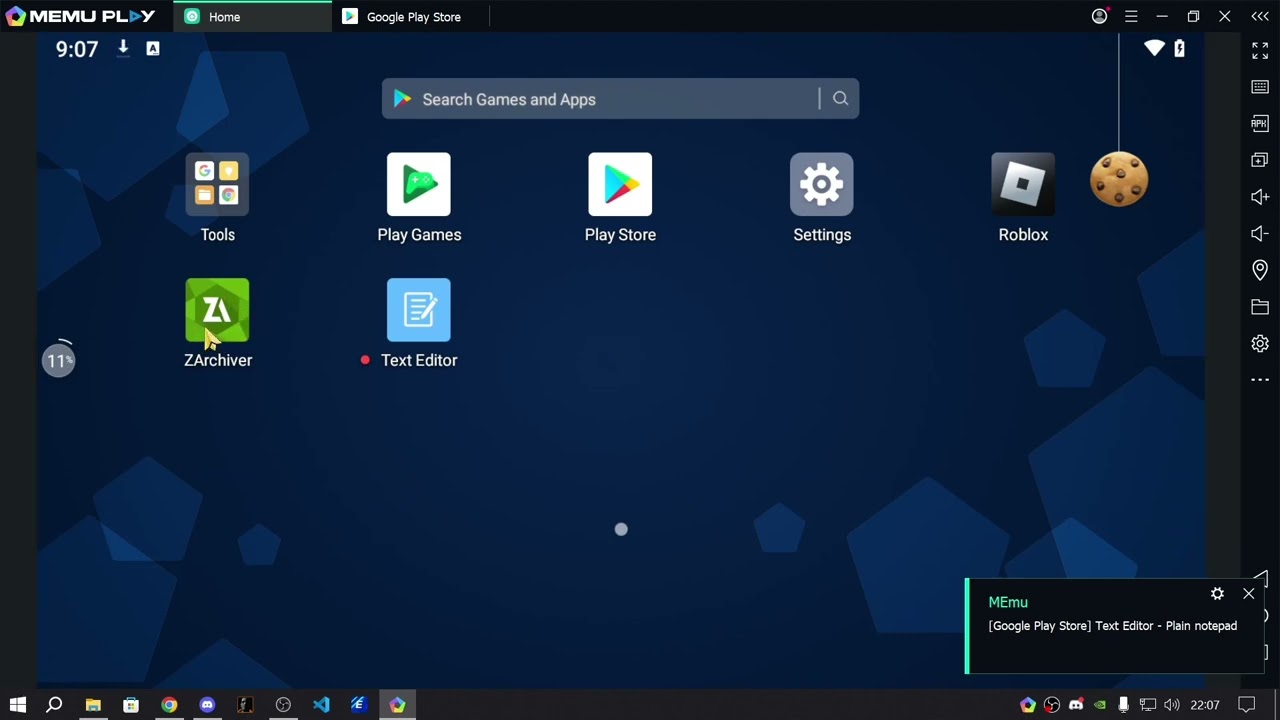This screenshot has width=1280, height=720.
Task: Click the magnifier search button
Action: [840, 98]
